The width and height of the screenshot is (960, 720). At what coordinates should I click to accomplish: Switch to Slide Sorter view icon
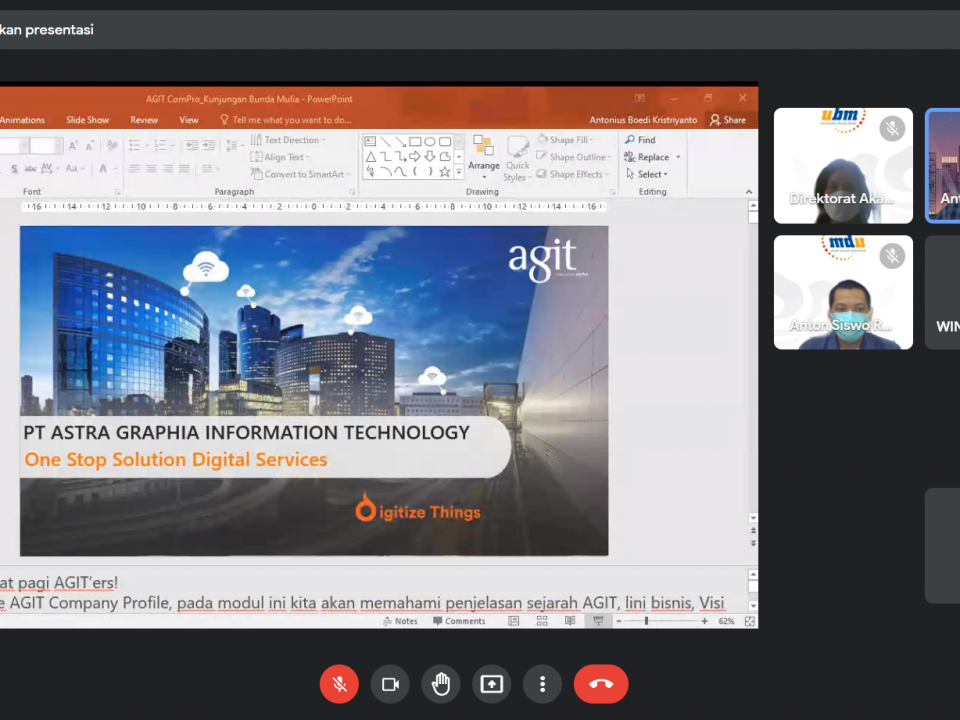[x=542, y=621]
